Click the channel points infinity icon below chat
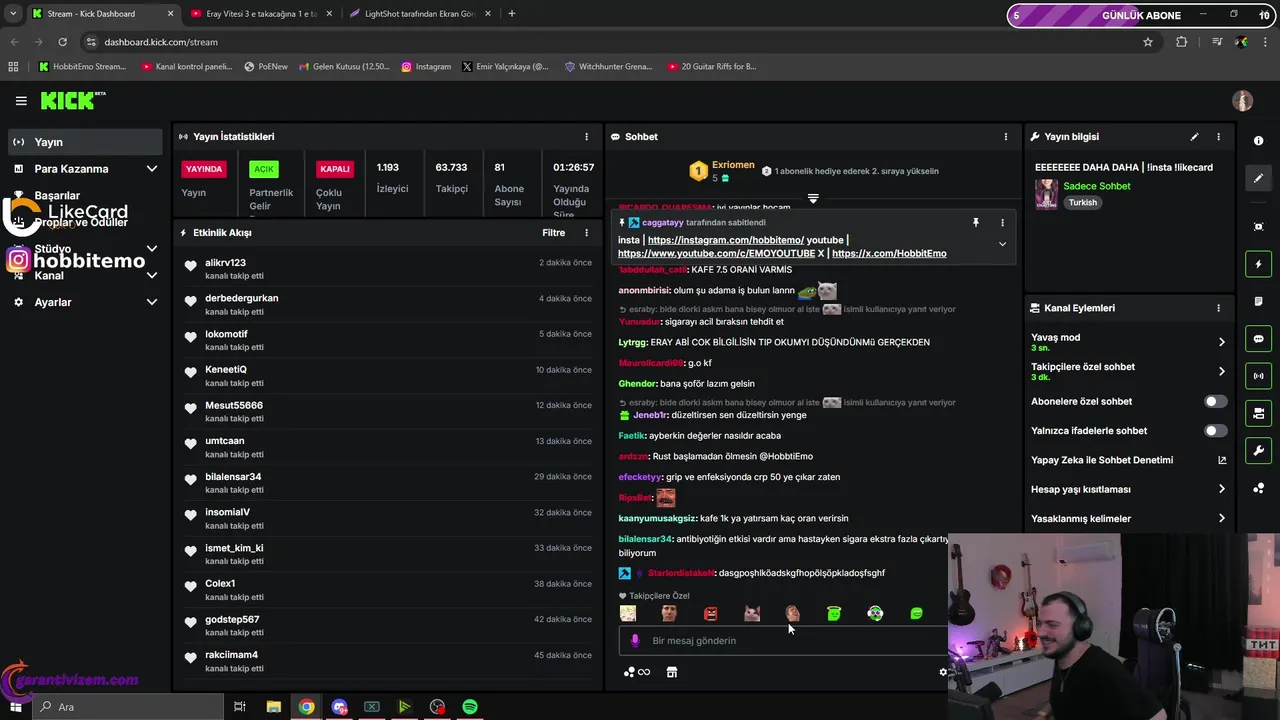This screenshot has height=720, width=1280. (637, 672)
